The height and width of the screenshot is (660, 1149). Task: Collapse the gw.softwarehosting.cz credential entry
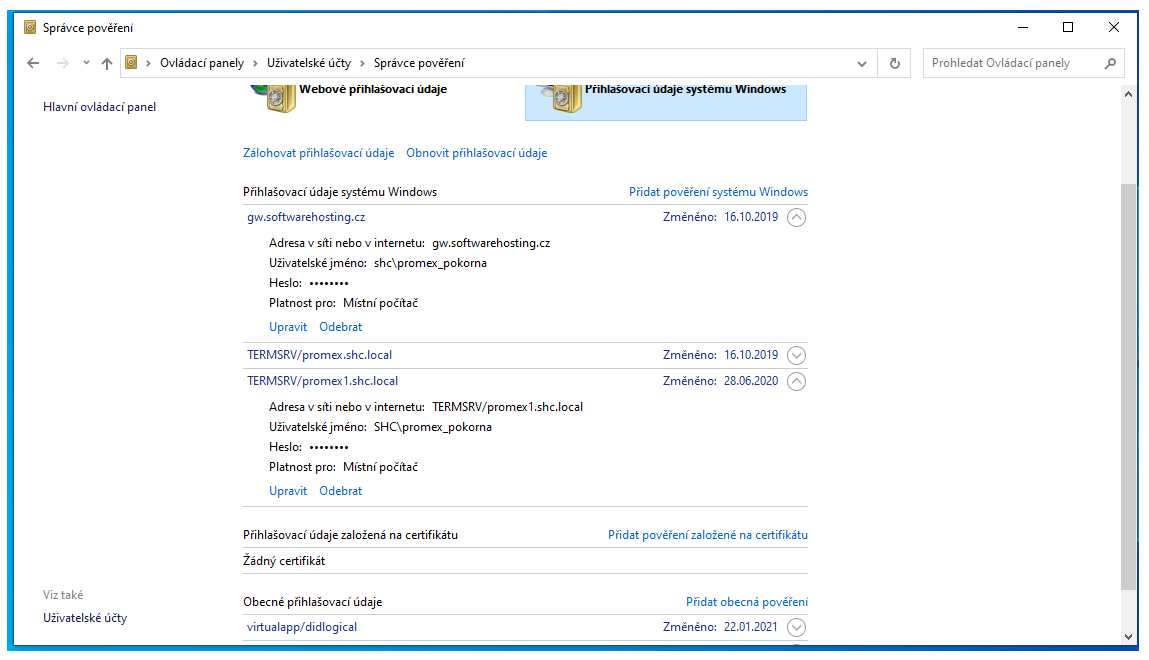coord(796,217)
